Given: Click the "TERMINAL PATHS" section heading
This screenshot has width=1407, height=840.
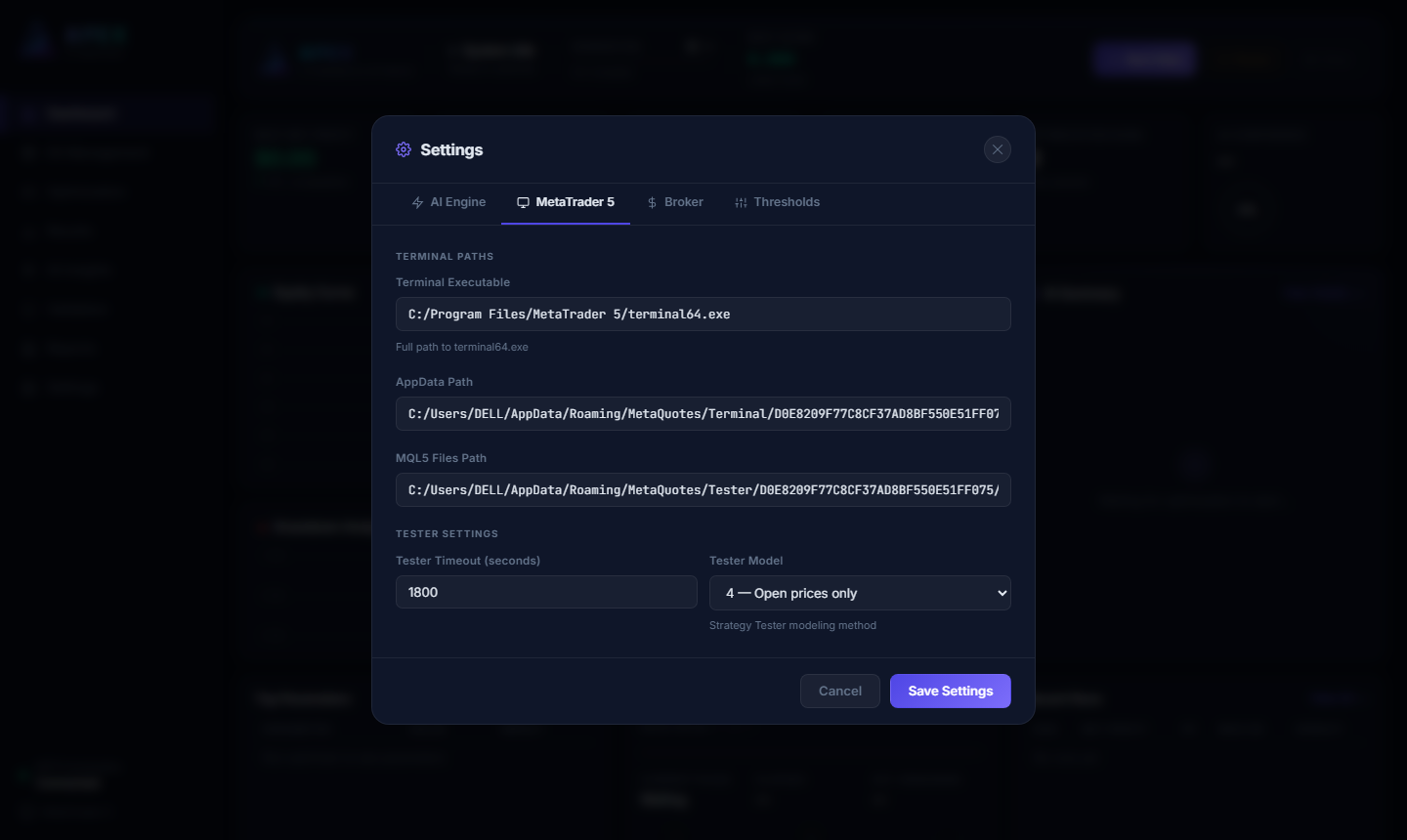Looking at the screenshot, I should pyautogui.click(x=445, y=257).
